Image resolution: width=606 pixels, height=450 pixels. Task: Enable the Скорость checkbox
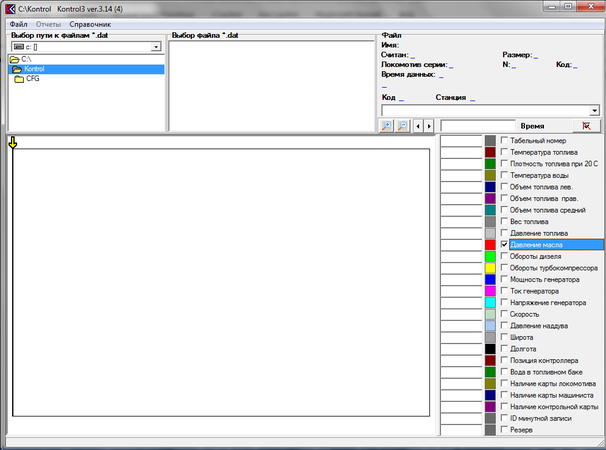pos(505,314)
